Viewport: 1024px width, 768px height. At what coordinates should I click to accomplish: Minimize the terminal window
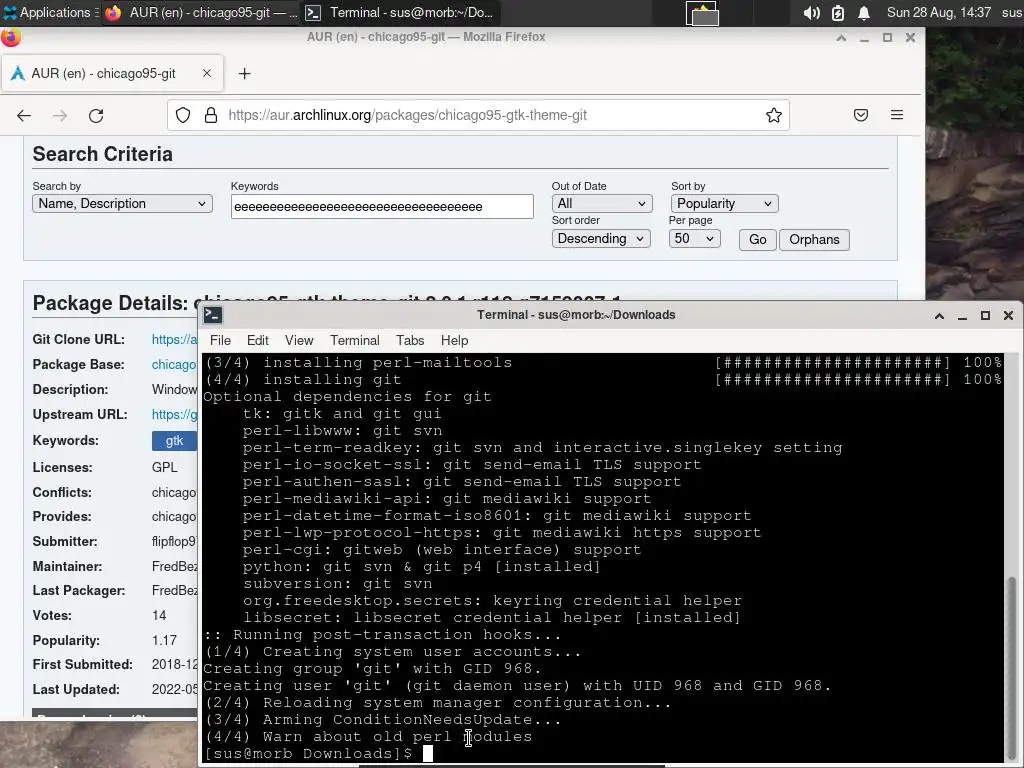click(x=962, y=316)
